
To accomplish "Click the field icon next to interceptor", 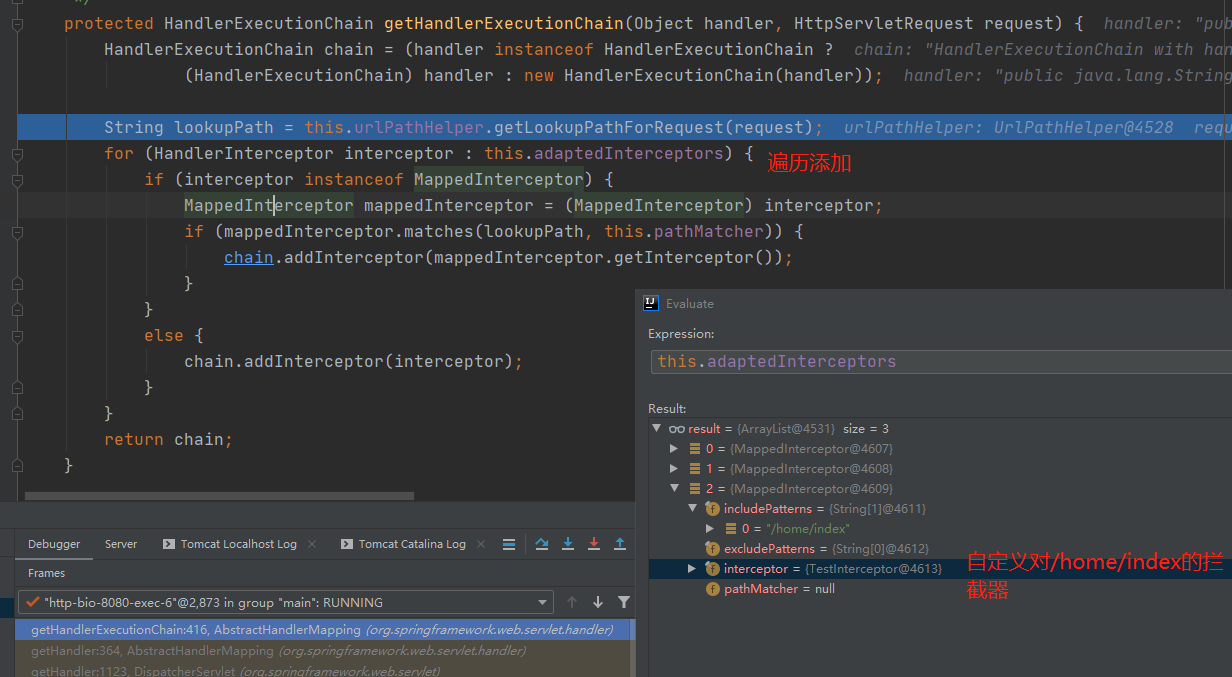I will click(713, 569).
